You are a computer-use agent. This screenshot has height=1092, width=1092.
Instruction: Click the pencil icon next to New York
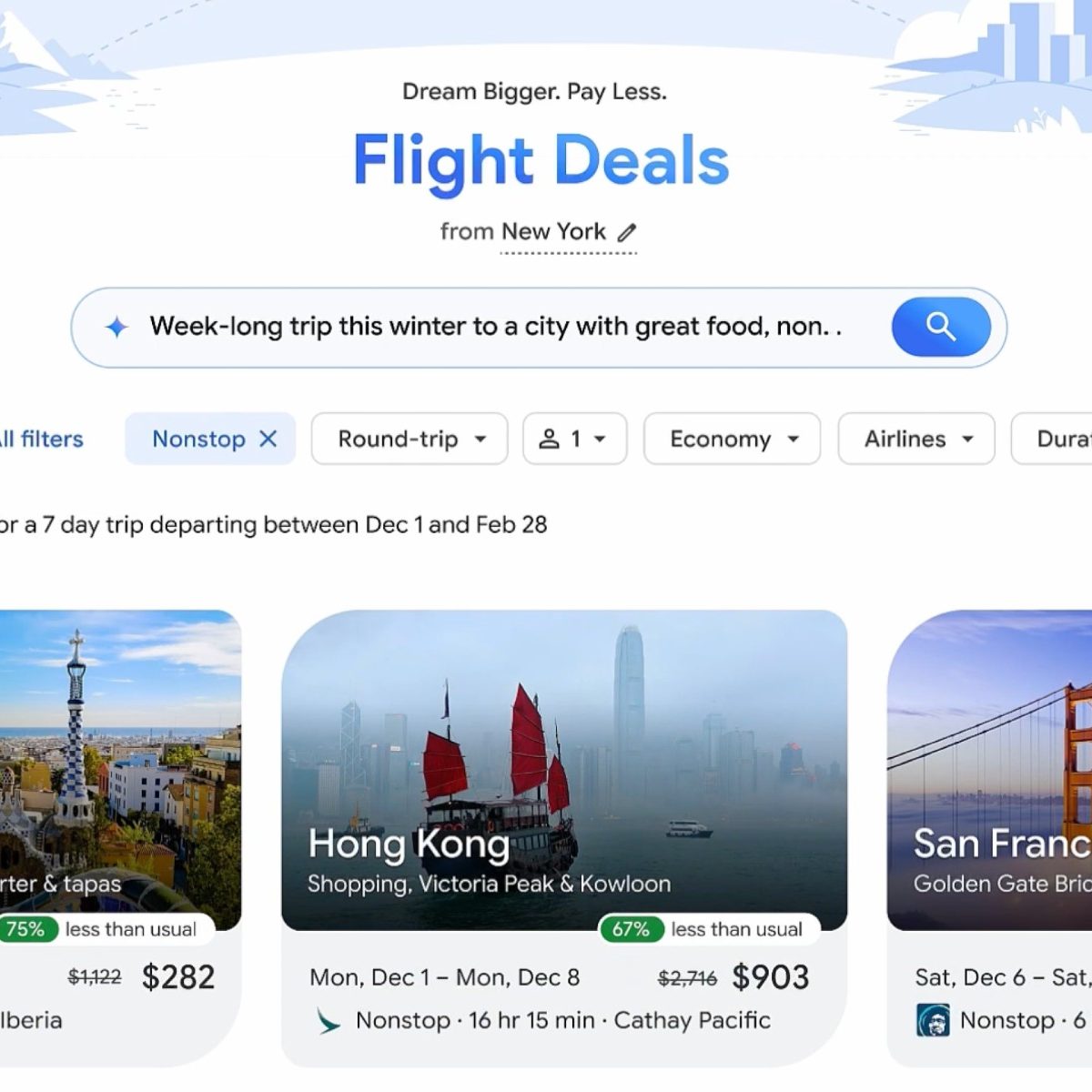(x=627, y=233)
